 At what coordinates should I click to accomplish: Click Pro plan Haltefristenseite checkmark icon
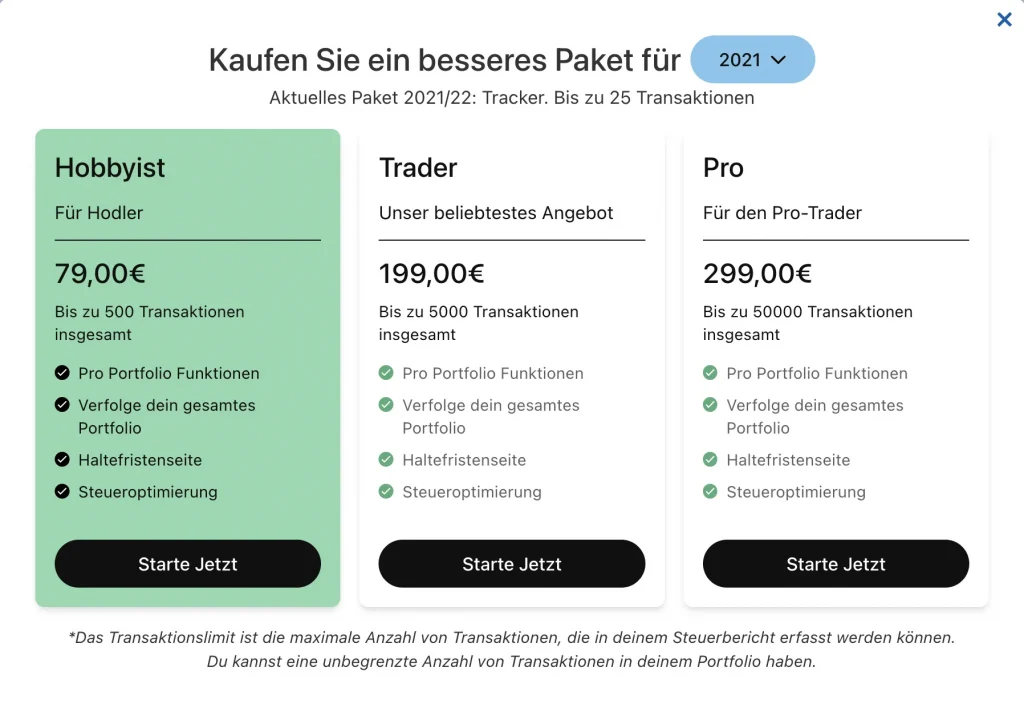coord(710,460)
